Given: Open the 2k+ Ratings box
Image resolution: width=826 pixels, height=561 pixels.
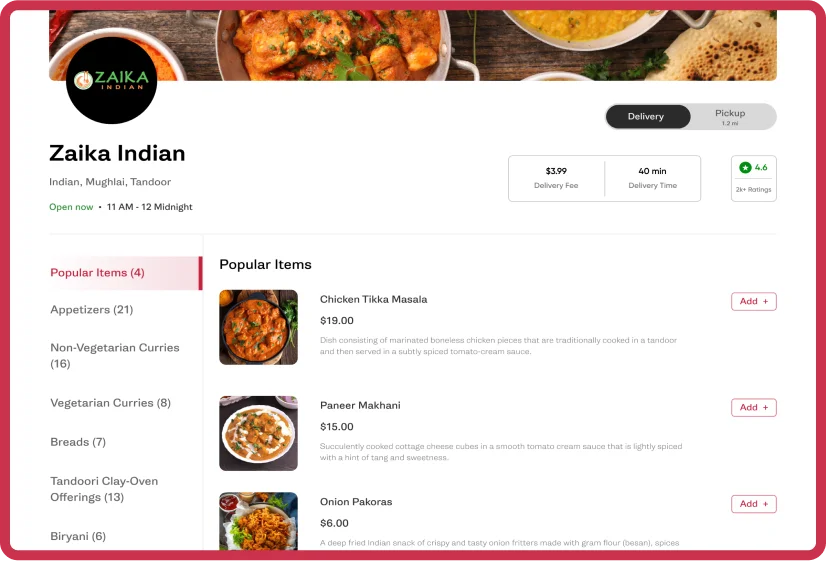Looking at the screenshot, I should [x=753, y=179].
